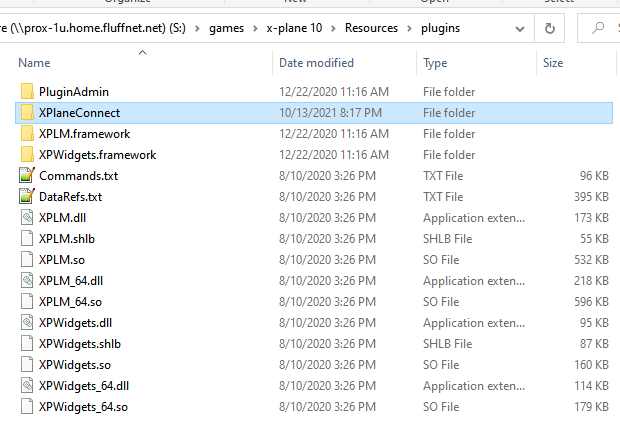Click the 596 KB size value
This screenshot has height=423, width=620.
point(591,302)
